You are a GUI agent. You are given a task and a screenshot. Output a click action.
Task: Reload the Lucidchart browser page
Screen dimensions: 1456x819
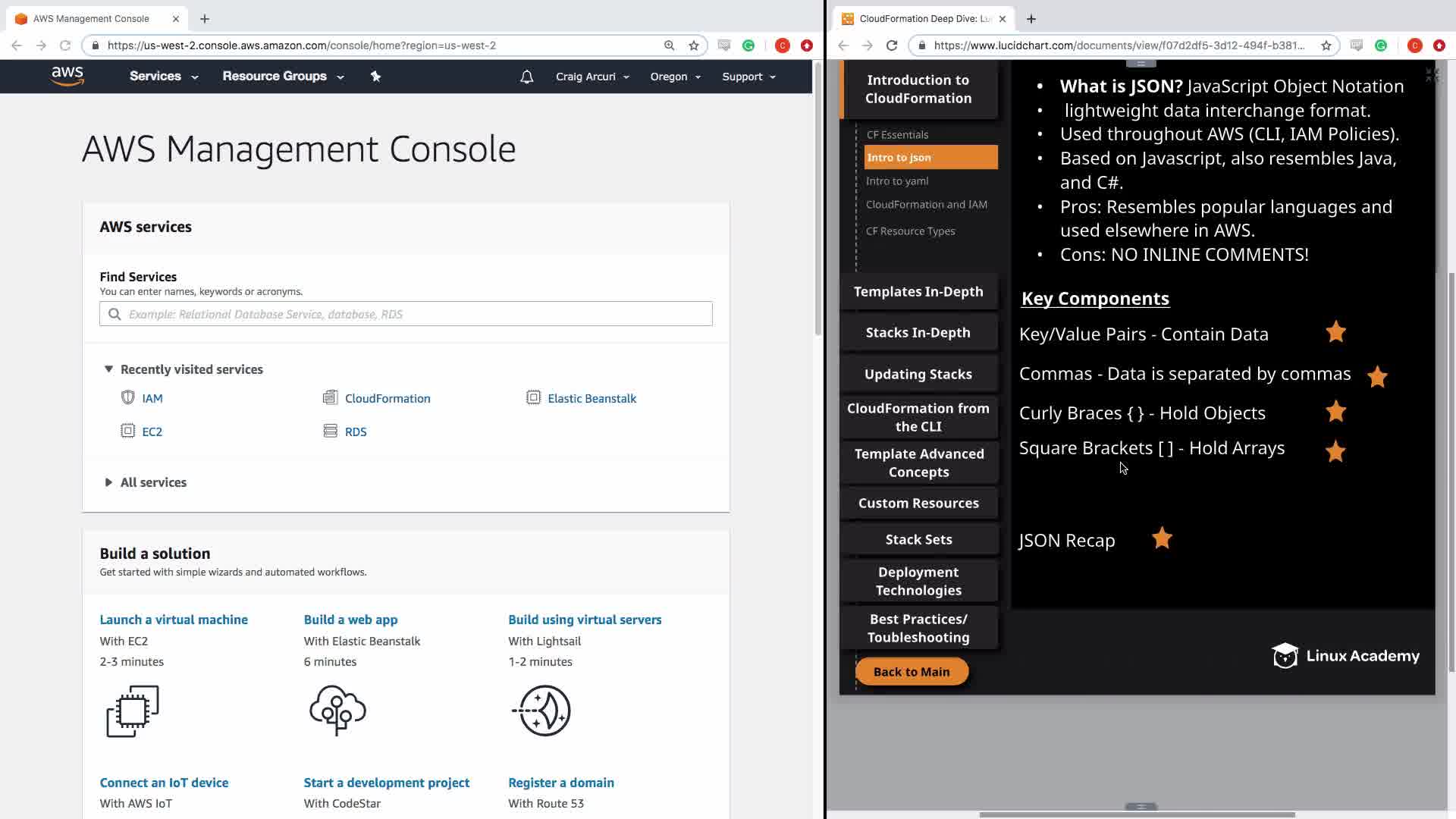click(892, 45)
